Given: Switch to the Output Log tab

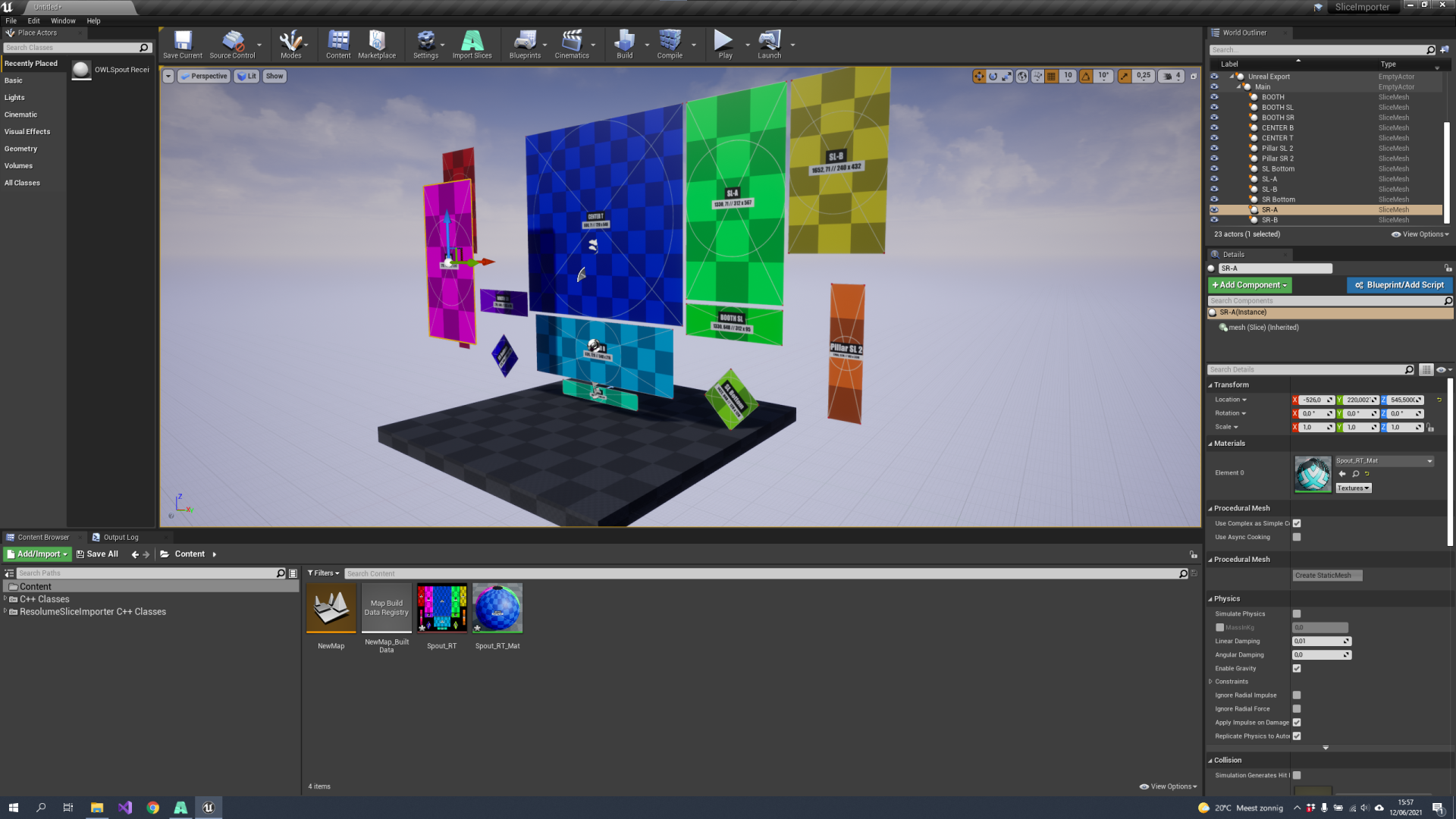Looking at the screenshot, I should tap(121, 537).
